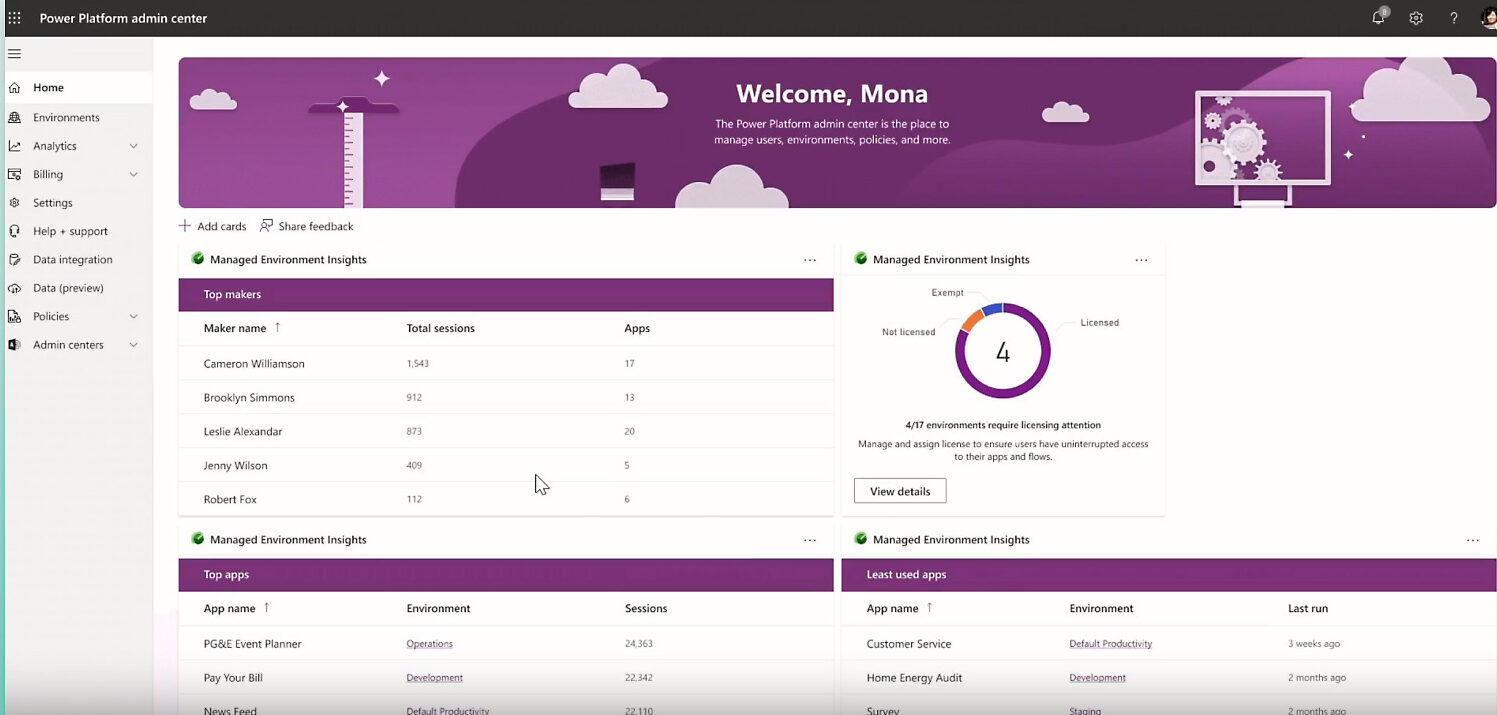Viewport: 1497px width, 715px height.
Task: Click the Last run column header
Action: pyautogui.click(x=1308, y=608)
